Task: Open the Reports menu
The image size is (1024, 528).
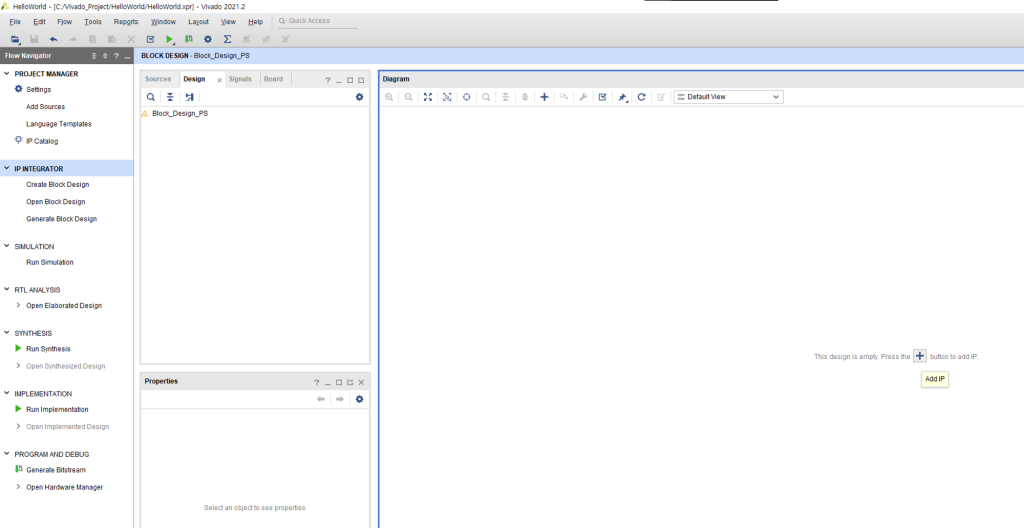Action: coord(126,22)
